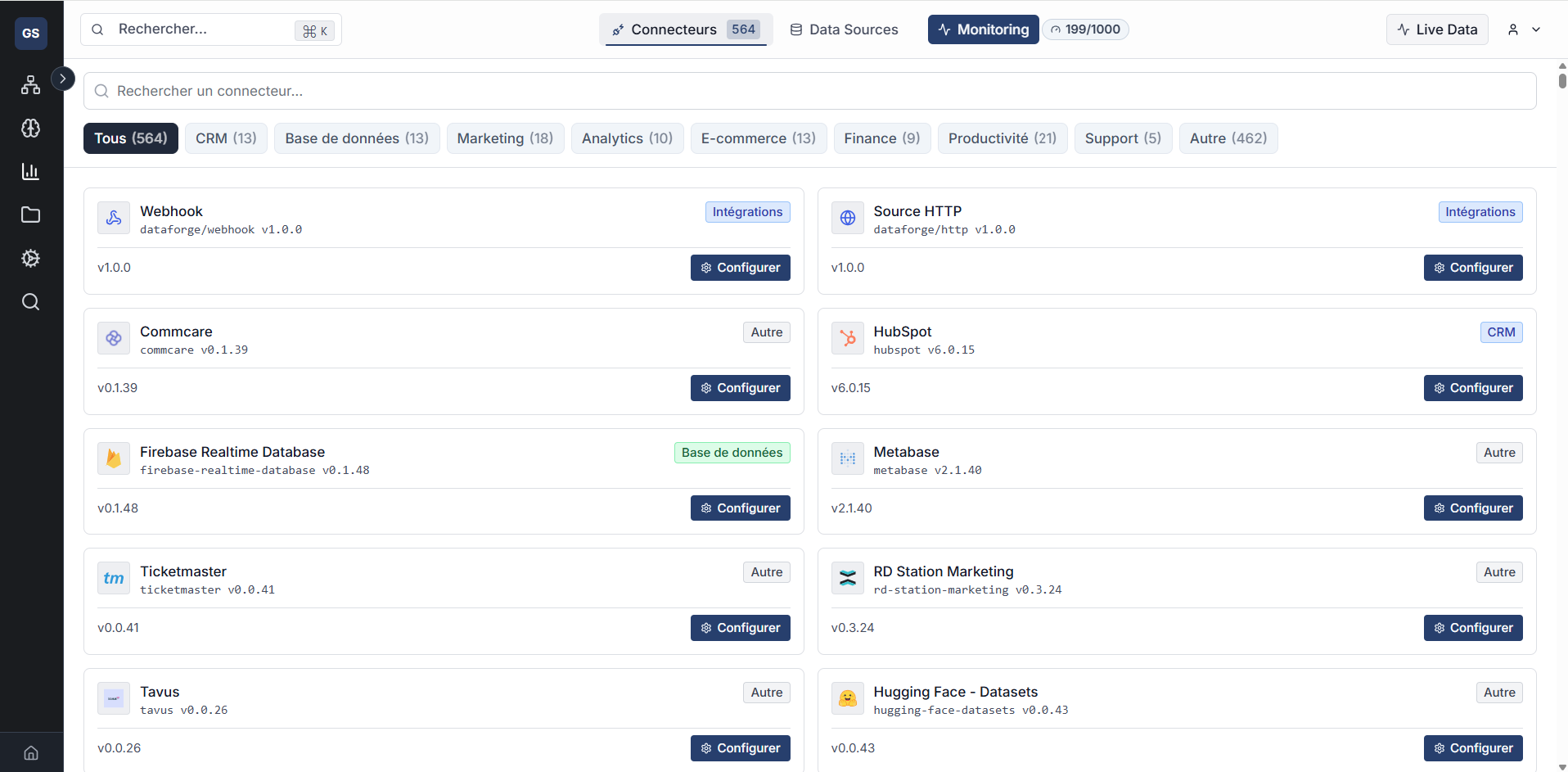Screen dimensions: 1568x772
Task: Click the Firebase Realtime Database flame icon
Action: (x=114, y=458)
